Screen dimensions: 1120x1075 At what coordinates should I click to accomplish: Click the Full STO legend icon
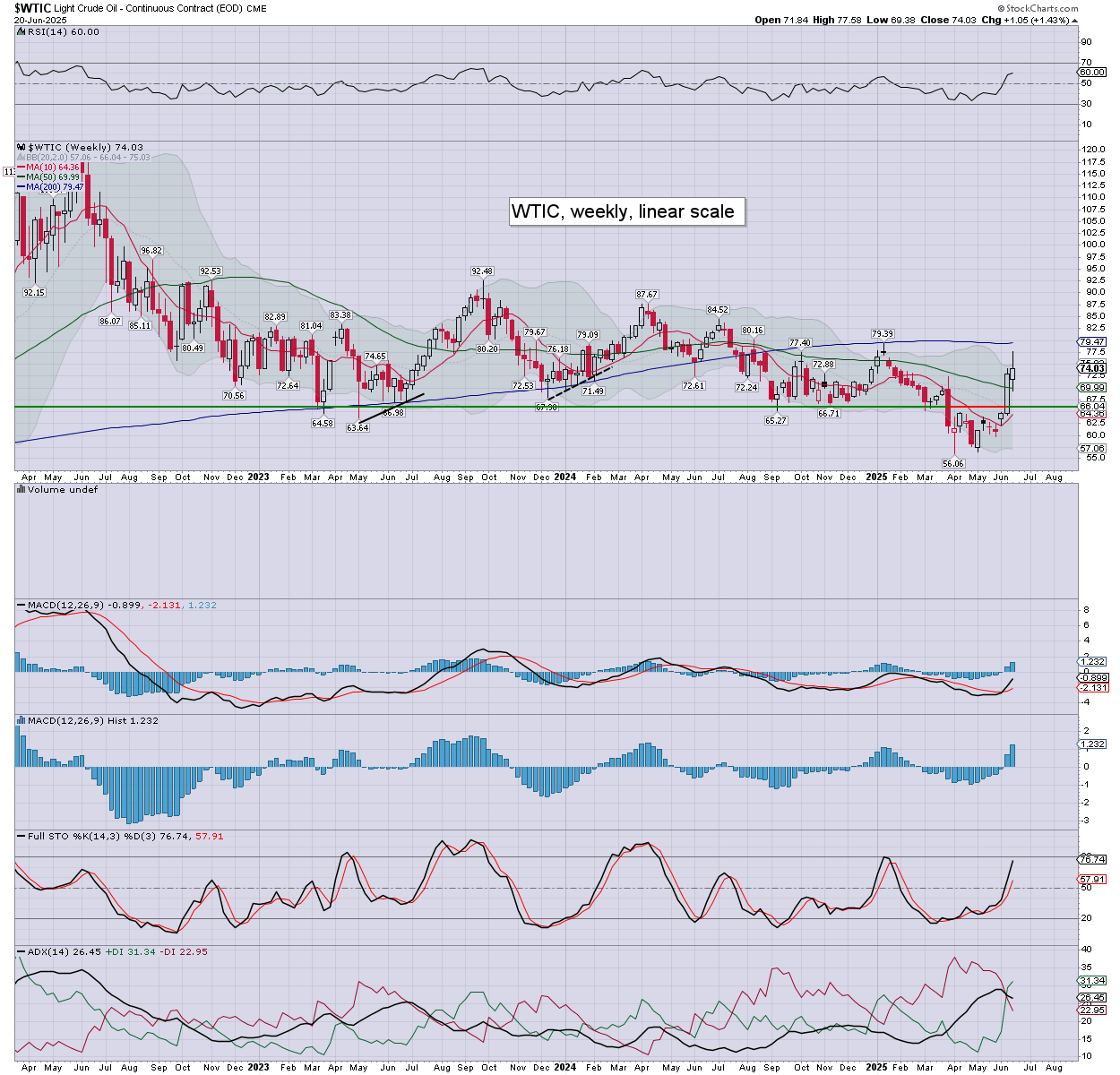coord(22,837)
